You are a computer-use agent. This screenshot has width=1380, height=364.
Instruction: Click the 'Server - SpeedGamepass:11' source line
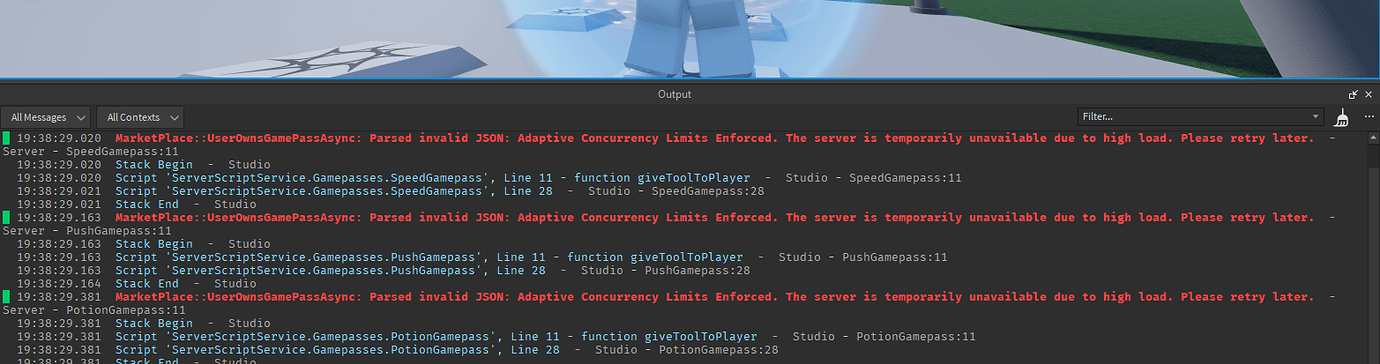(90, 151)
